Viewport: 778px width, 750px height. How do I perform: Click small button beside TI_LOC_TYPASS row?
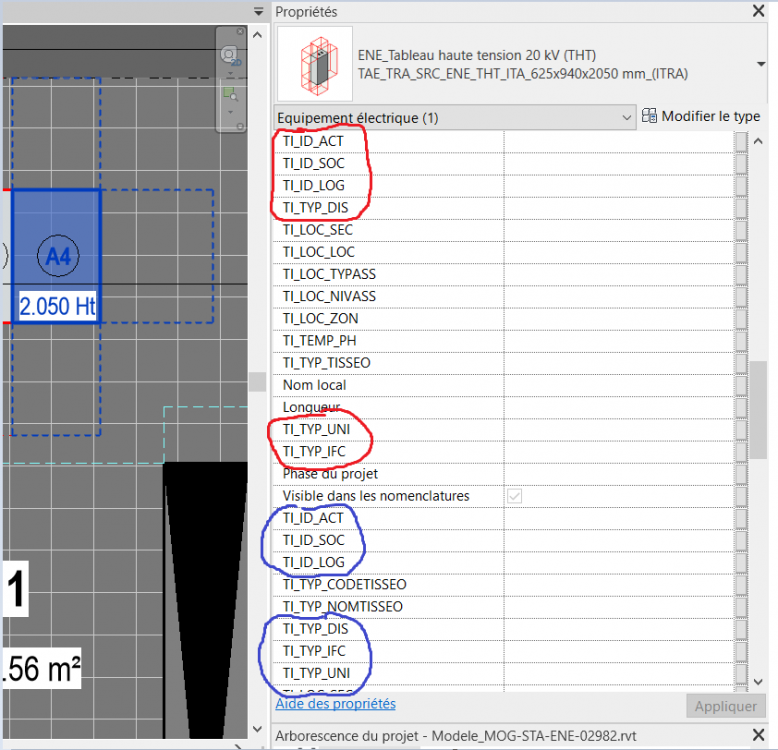741,274
